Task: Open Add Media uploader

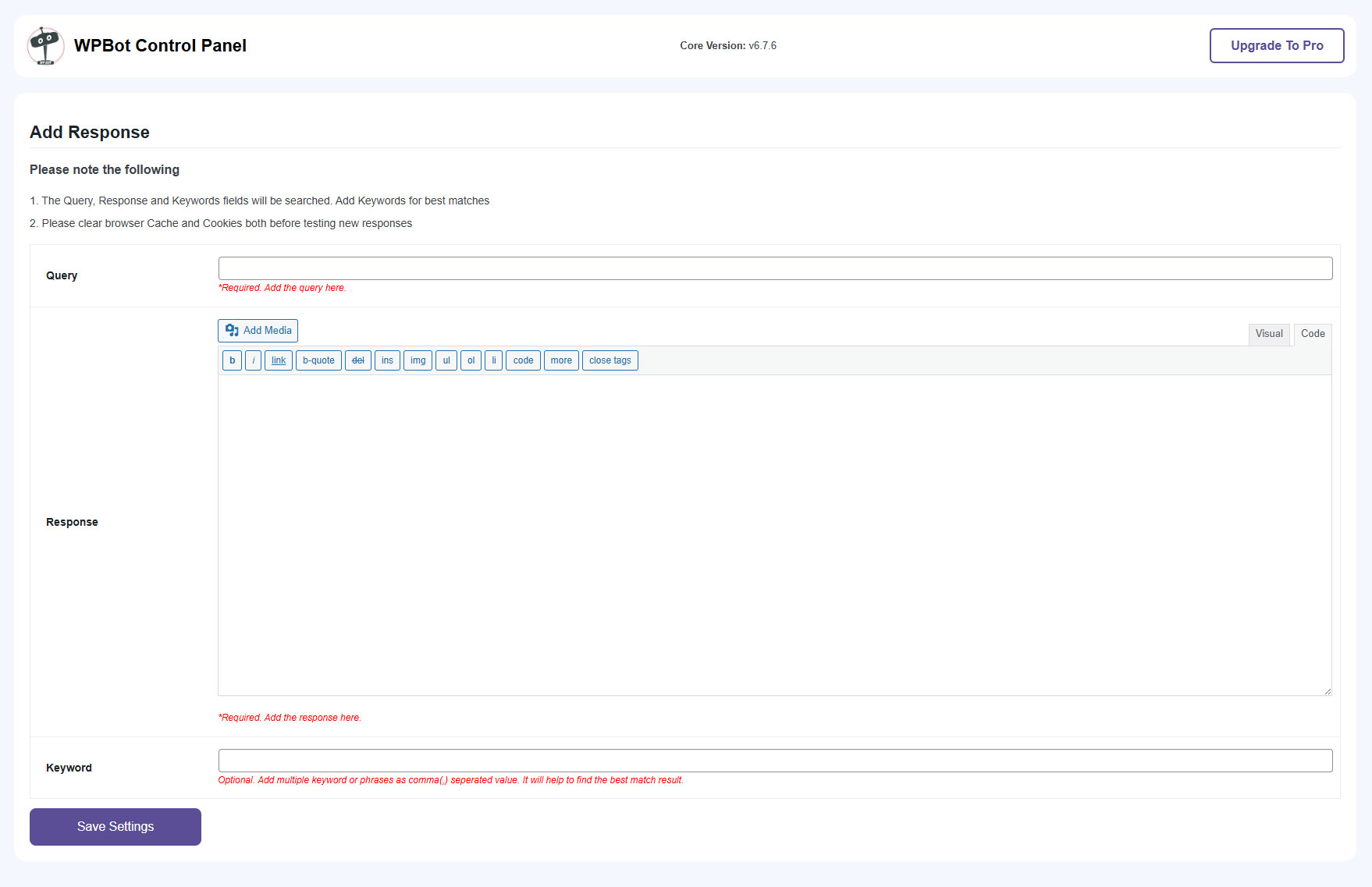Action: tap(258, 331)
